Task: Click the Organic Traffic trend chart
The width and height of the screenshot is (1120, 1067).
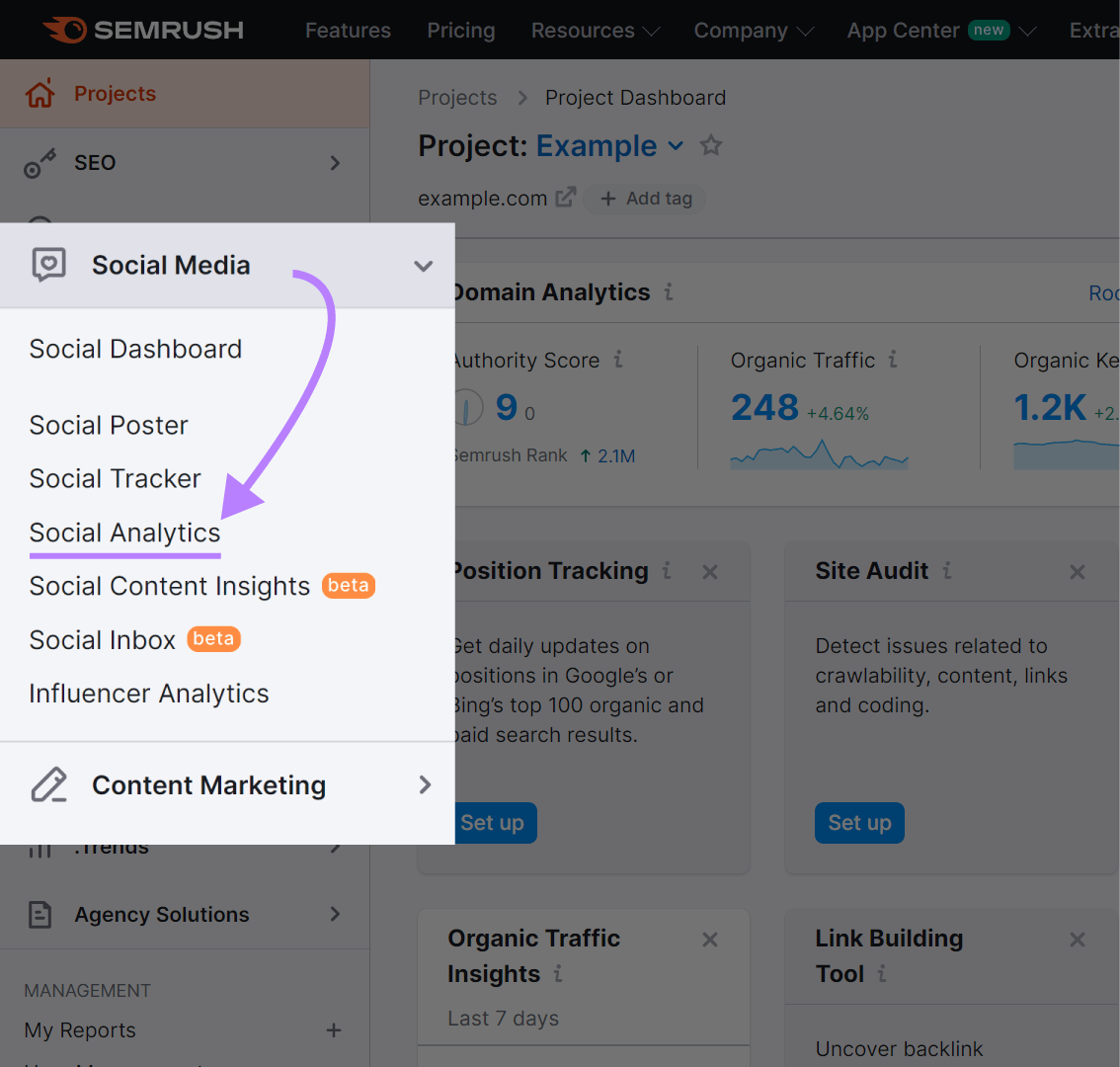Action: click(820, 453)
